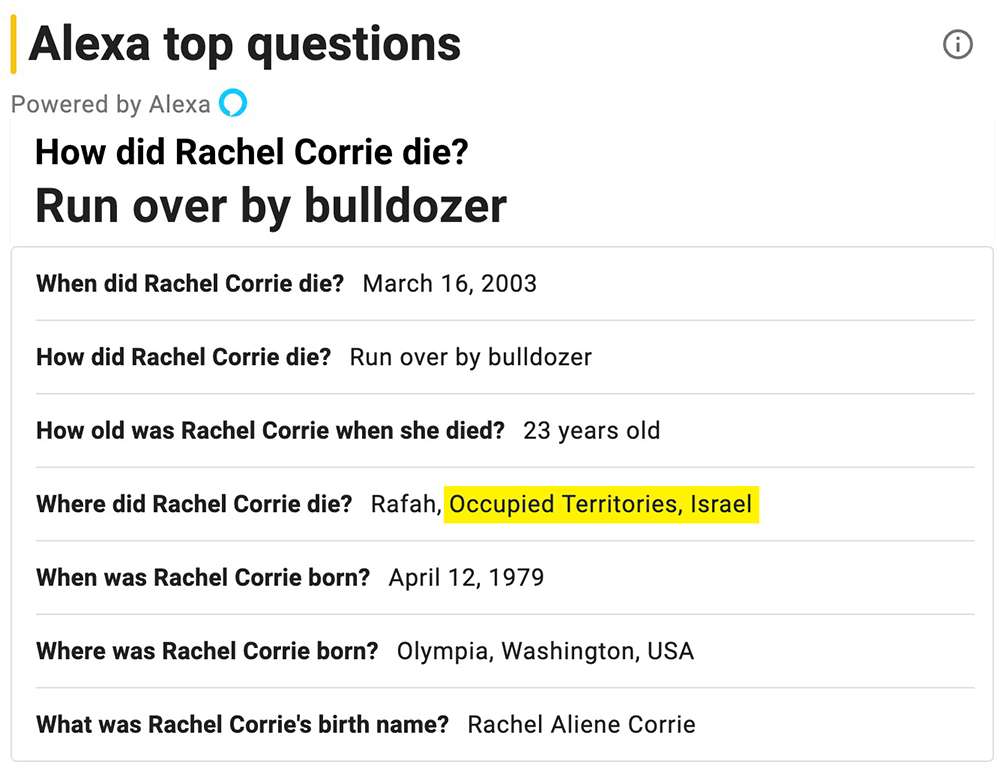The height and width of the screenshot is (774, 1000).
Task: Click the 'Powered by Alexa' link
Action: (112, 103)
